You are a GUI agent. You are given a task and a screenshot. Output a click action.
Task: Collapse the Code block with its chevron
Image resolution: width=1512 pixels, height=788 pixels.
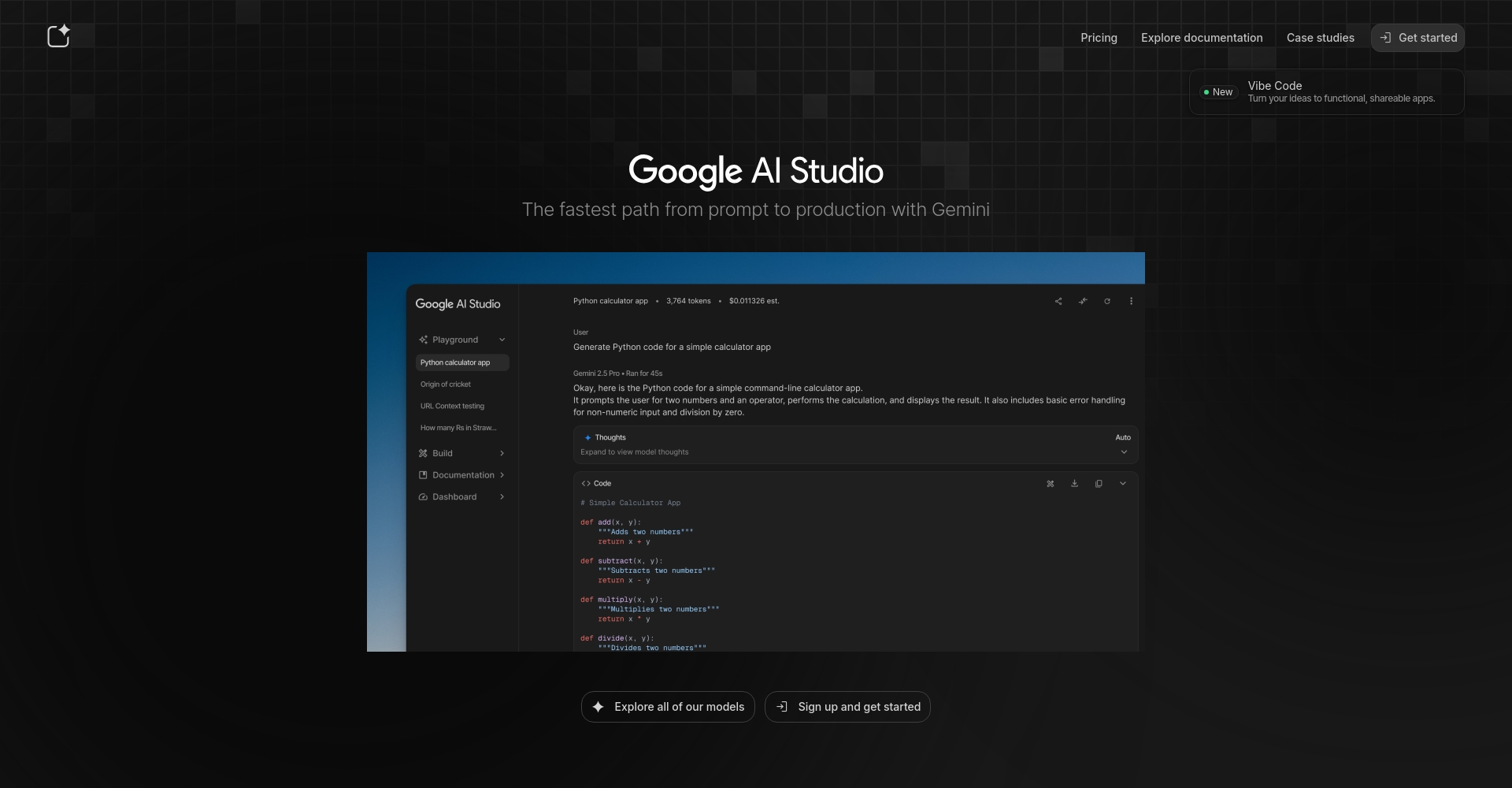click(1123, 484)
